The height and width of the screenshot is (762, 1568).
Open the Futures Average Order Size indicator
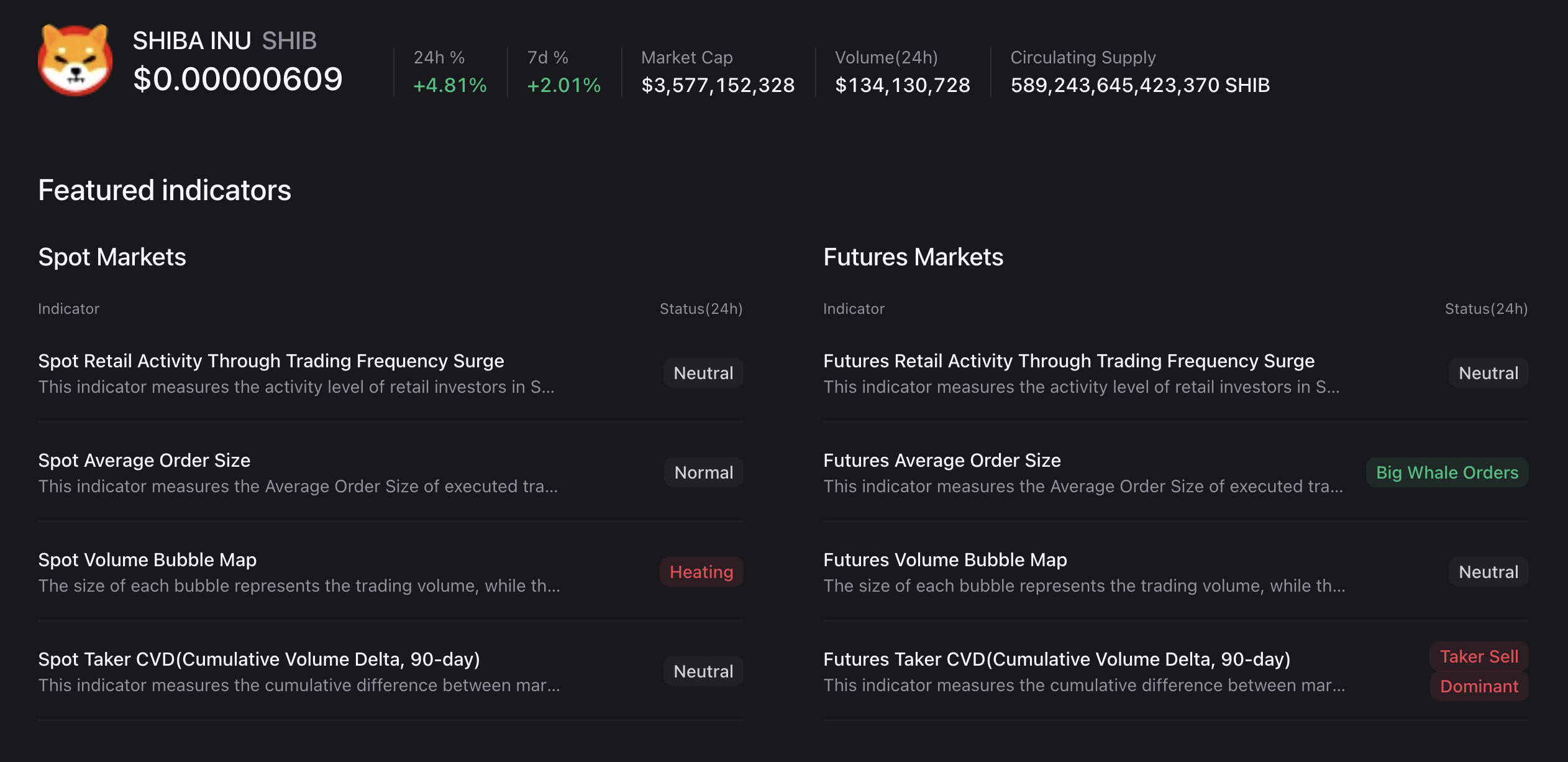942,461
